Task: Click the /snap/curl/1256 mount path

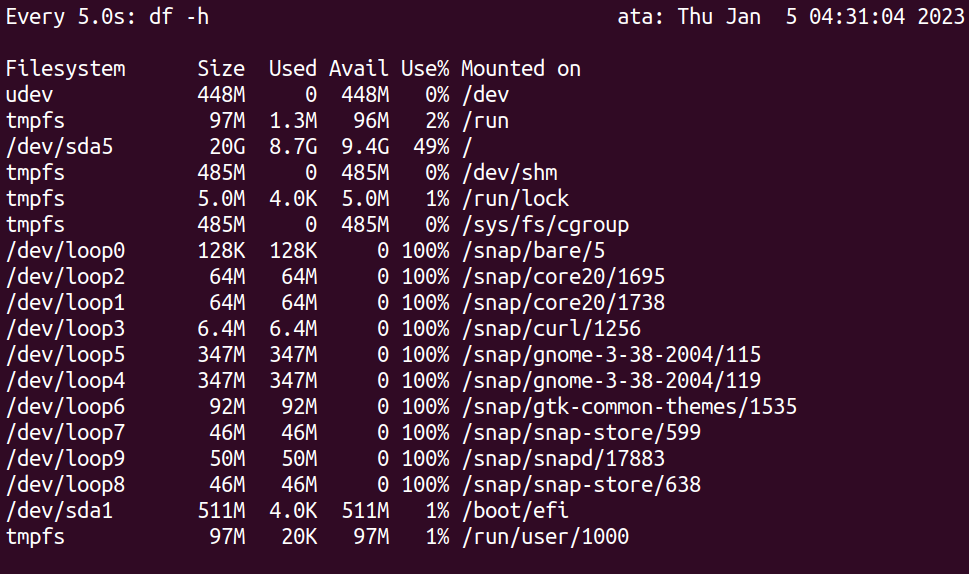Action: [551, 328]
